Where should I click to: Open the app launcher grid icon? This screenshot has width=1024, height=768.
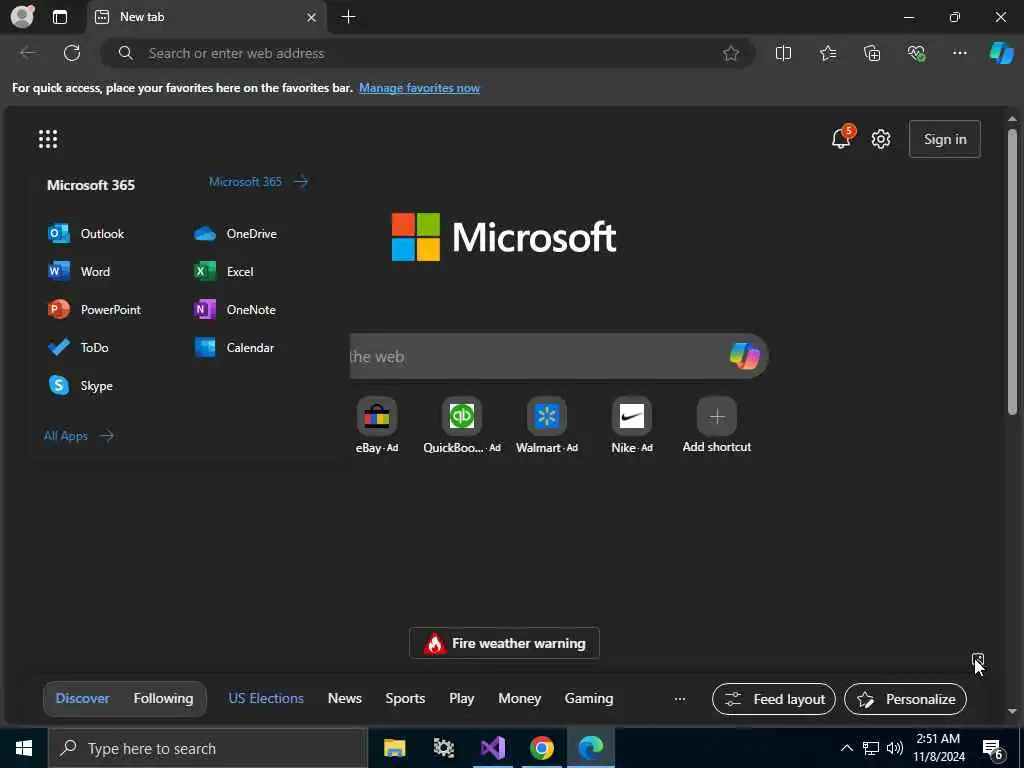point(48,139)
